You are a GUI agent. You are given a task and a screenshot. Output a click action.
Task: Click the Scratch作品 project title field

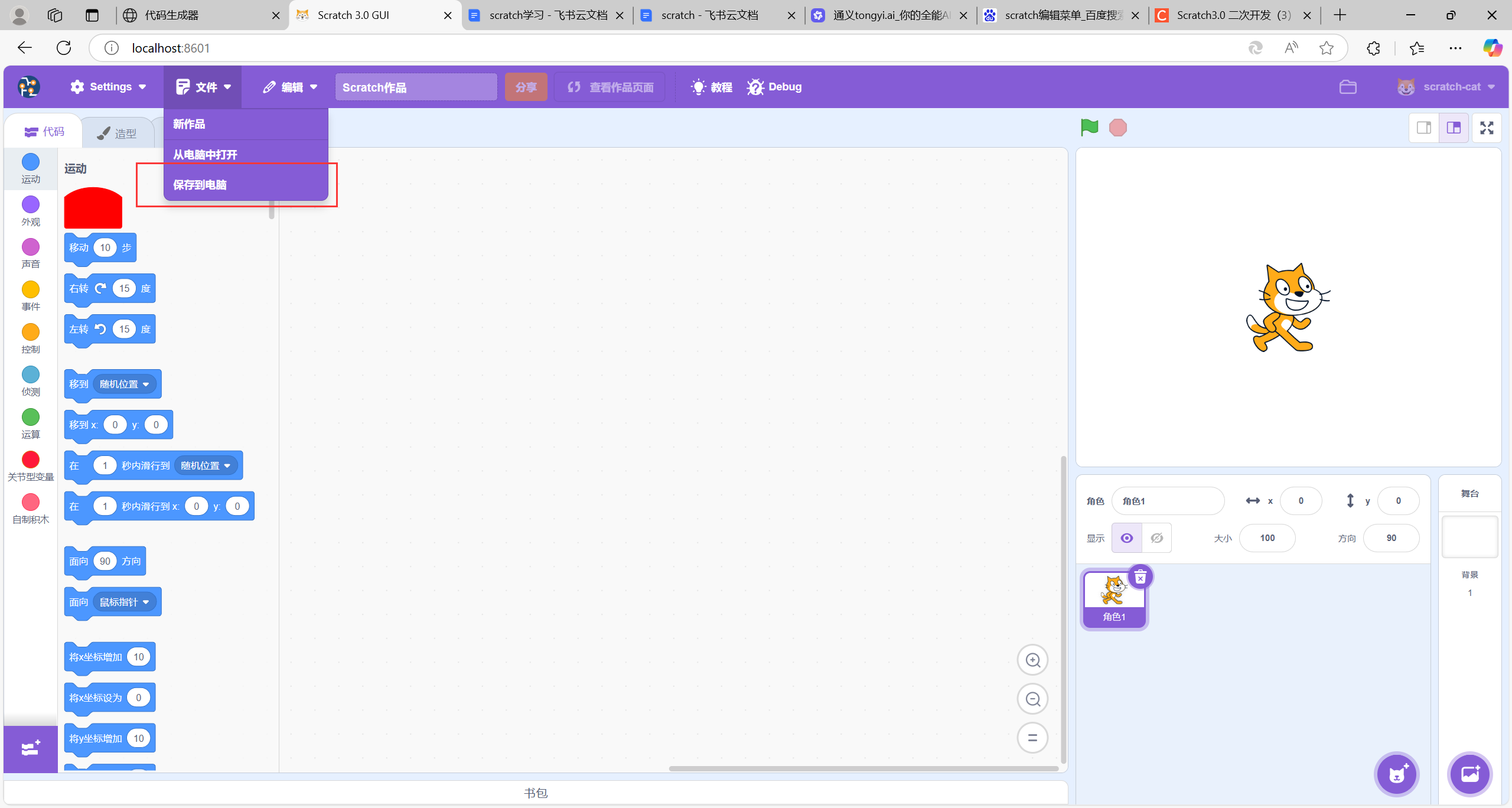416,87
